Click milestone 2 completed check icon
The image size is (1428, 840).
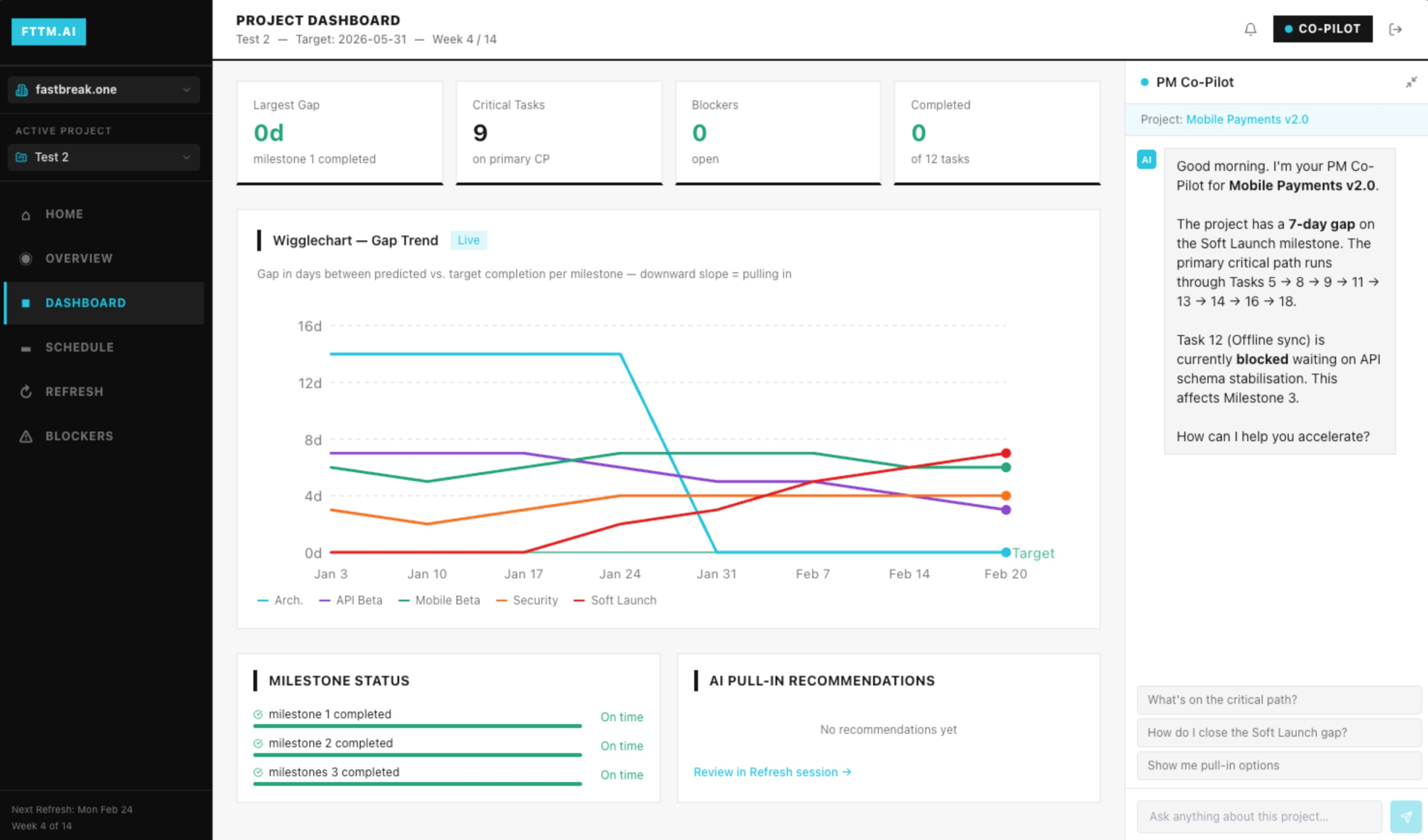coord(258,743)
